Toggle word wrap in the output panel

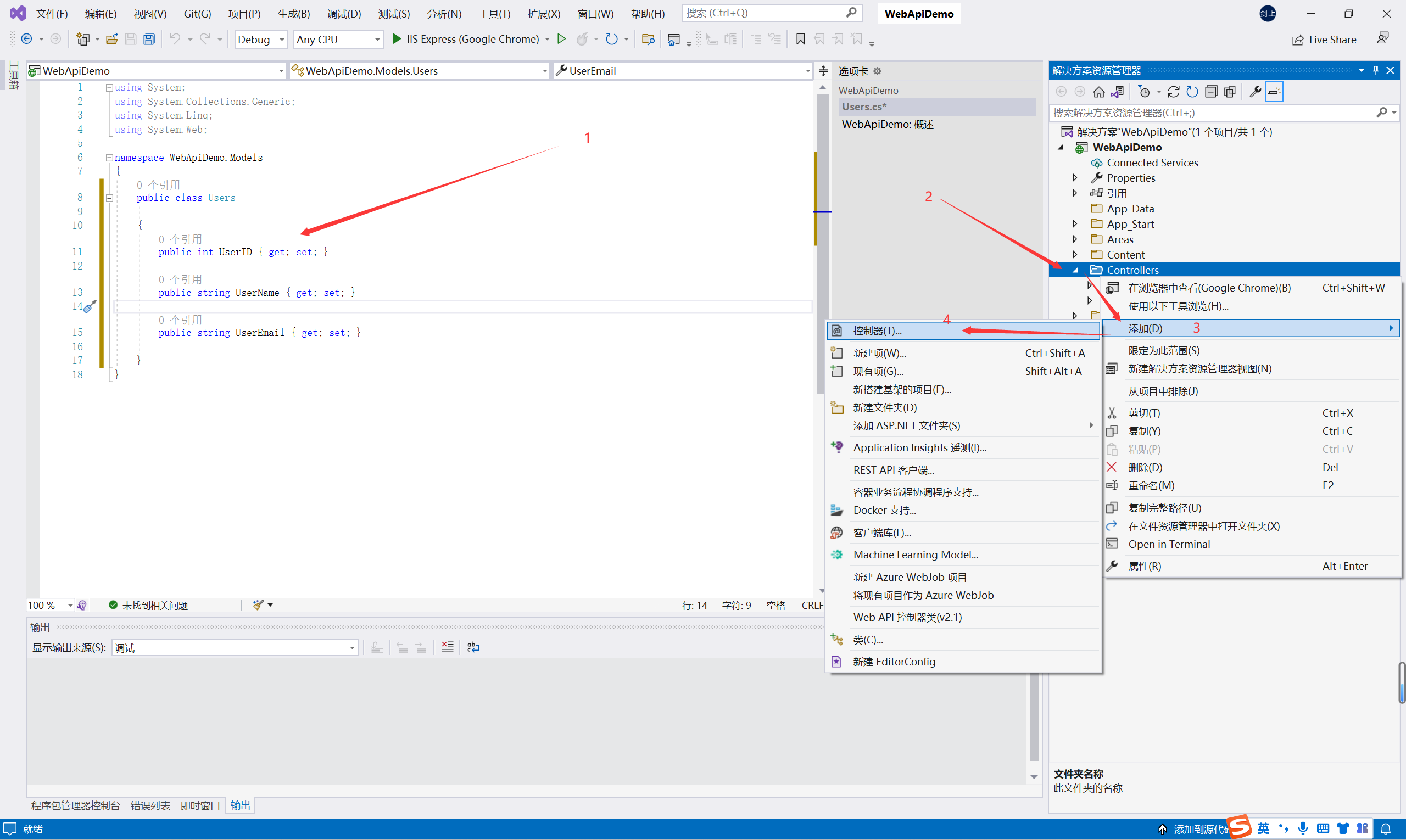(473, 647)
